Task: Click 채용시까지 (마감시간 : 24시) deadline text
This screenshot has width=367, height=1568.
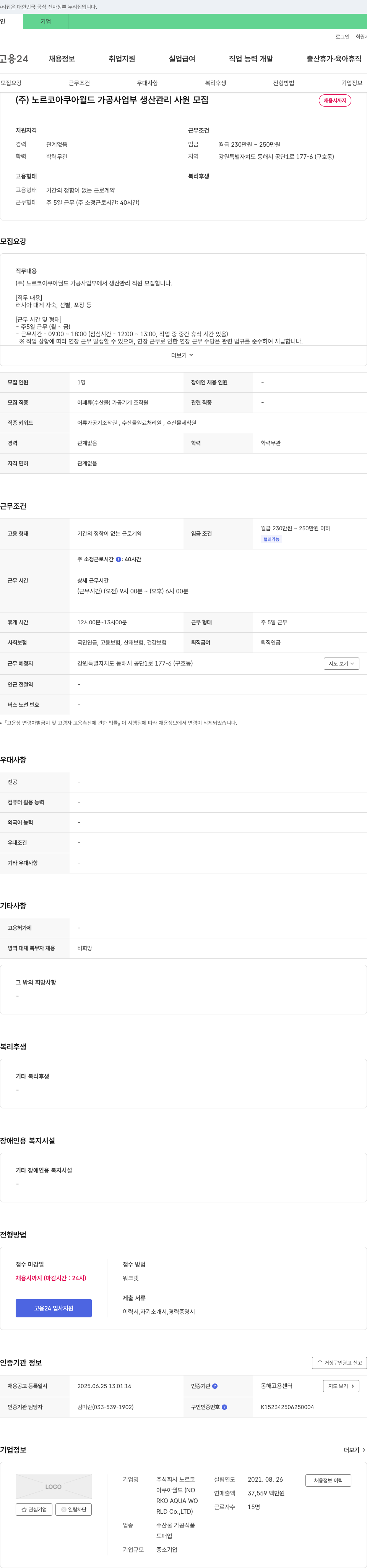Action: click(51, 1278)
